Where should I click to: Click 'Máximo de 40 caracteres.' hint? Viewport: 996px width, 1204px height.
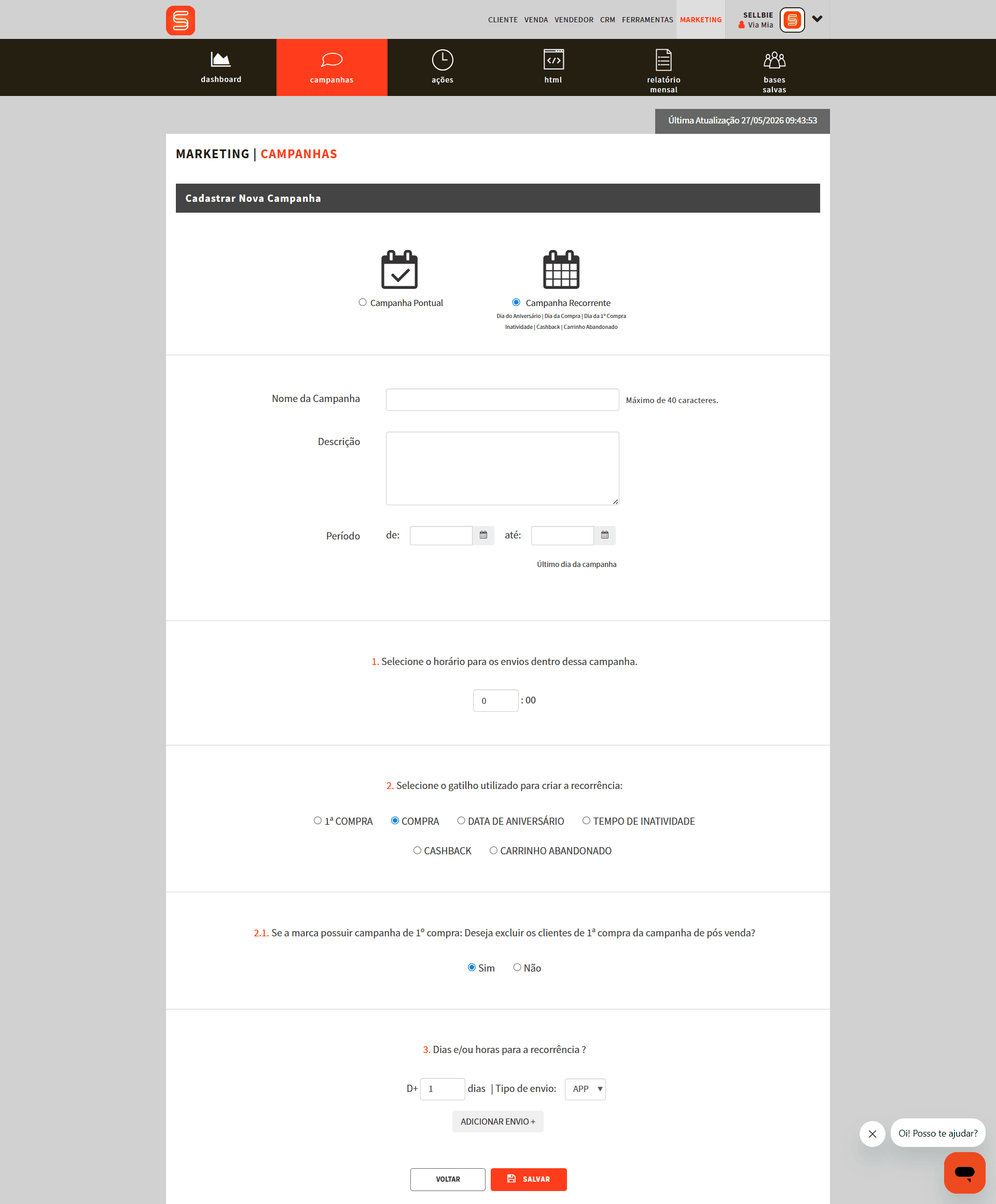671,400
